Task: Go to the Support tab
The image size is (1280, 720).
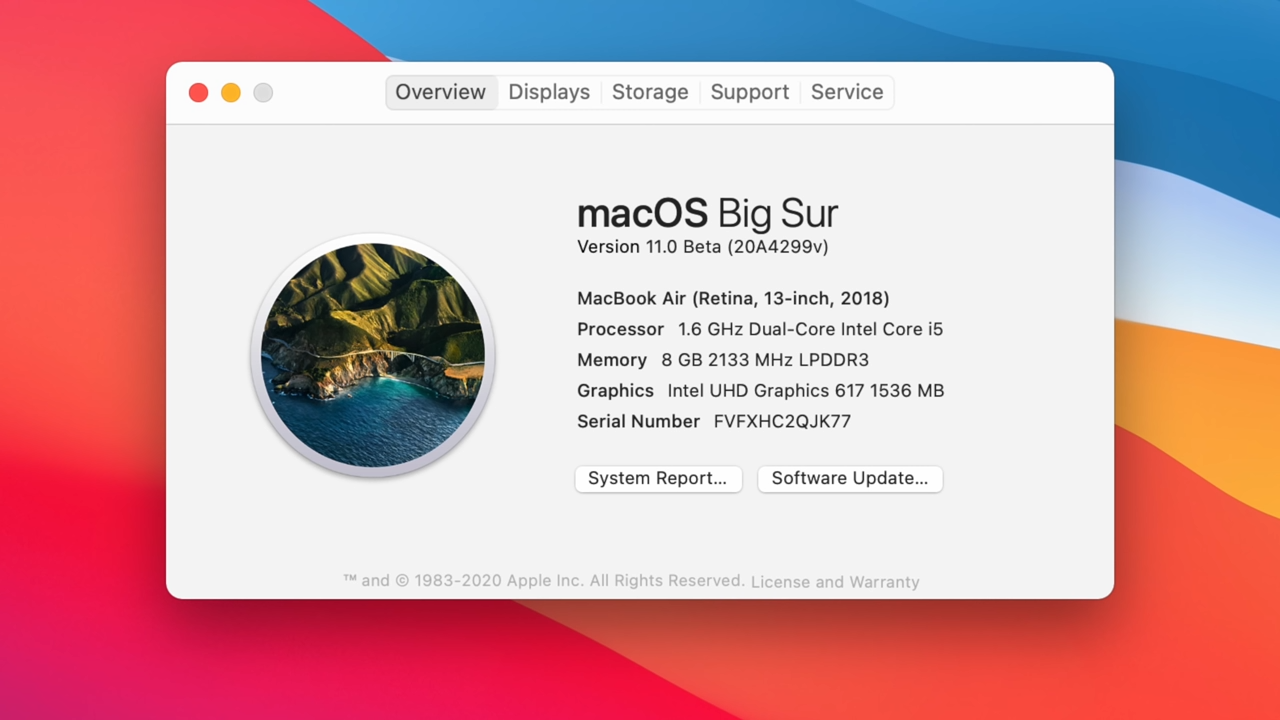Action: click(749, 92)
